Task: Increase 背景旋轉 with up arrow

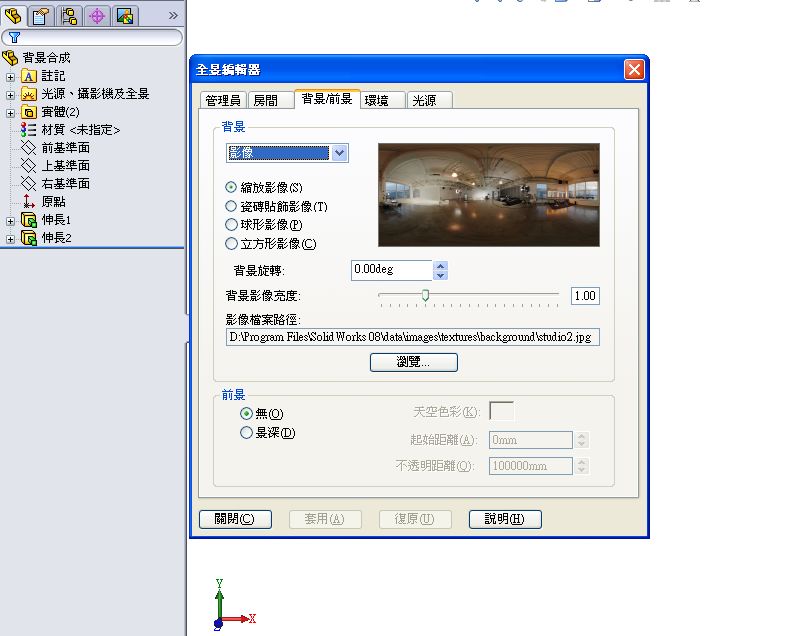Action: 441,266
